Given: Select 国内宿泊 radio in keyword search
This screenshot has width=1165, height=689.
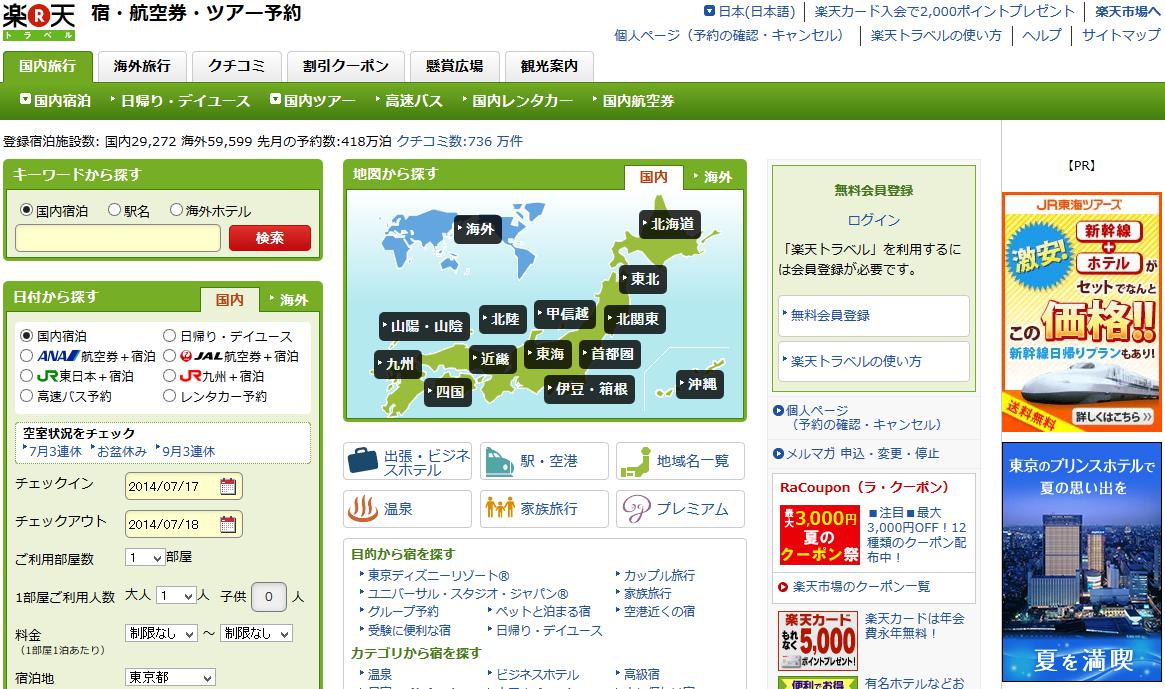Looking at the screenshot, I should click(x=26, y=210).
